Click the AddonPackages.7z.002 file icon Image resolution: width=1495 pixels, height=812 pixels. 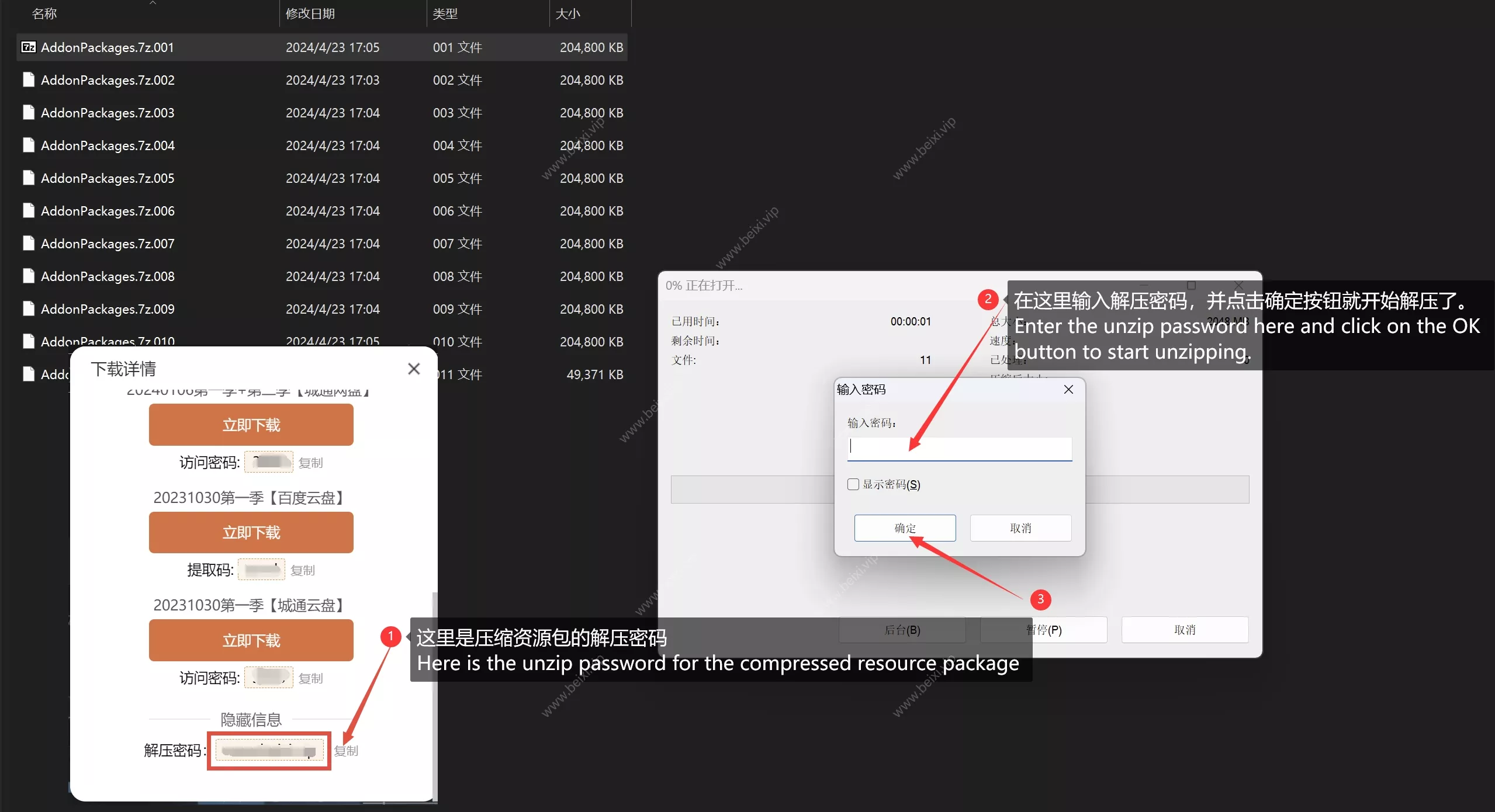pyautogui.click(x=29, y=80)
